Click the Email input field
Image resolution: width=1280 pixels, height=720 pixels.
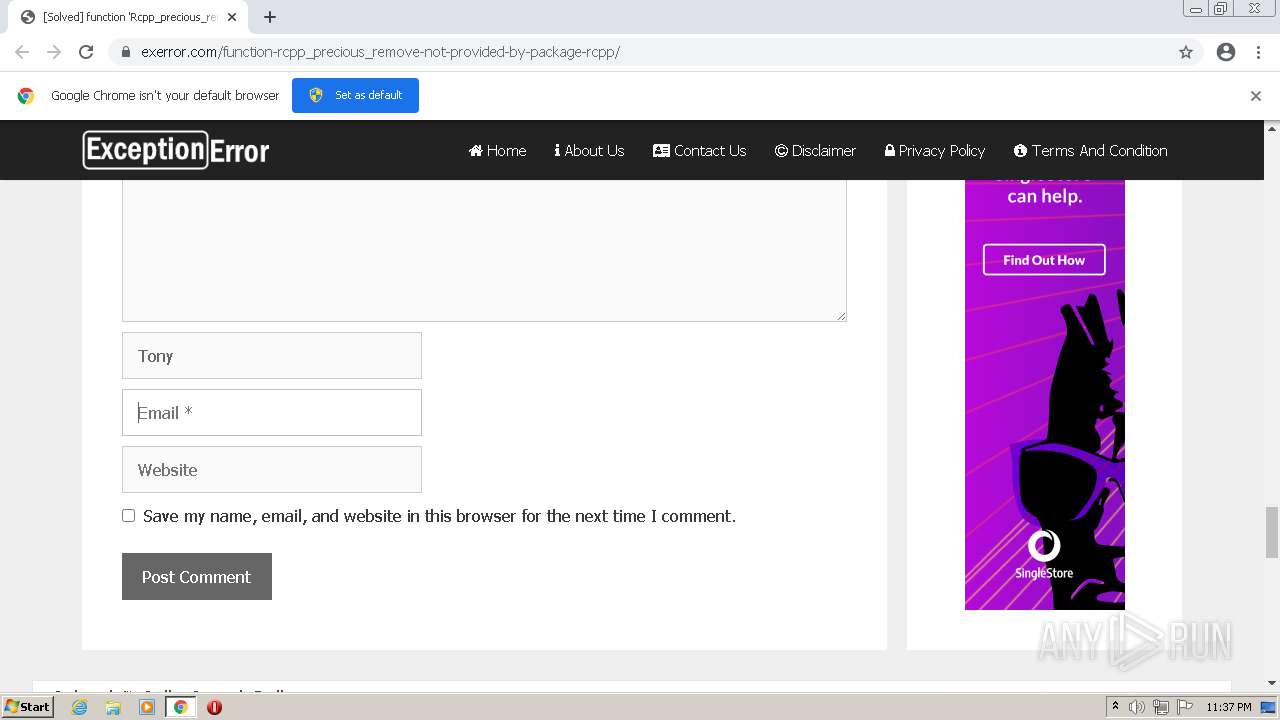272,412
